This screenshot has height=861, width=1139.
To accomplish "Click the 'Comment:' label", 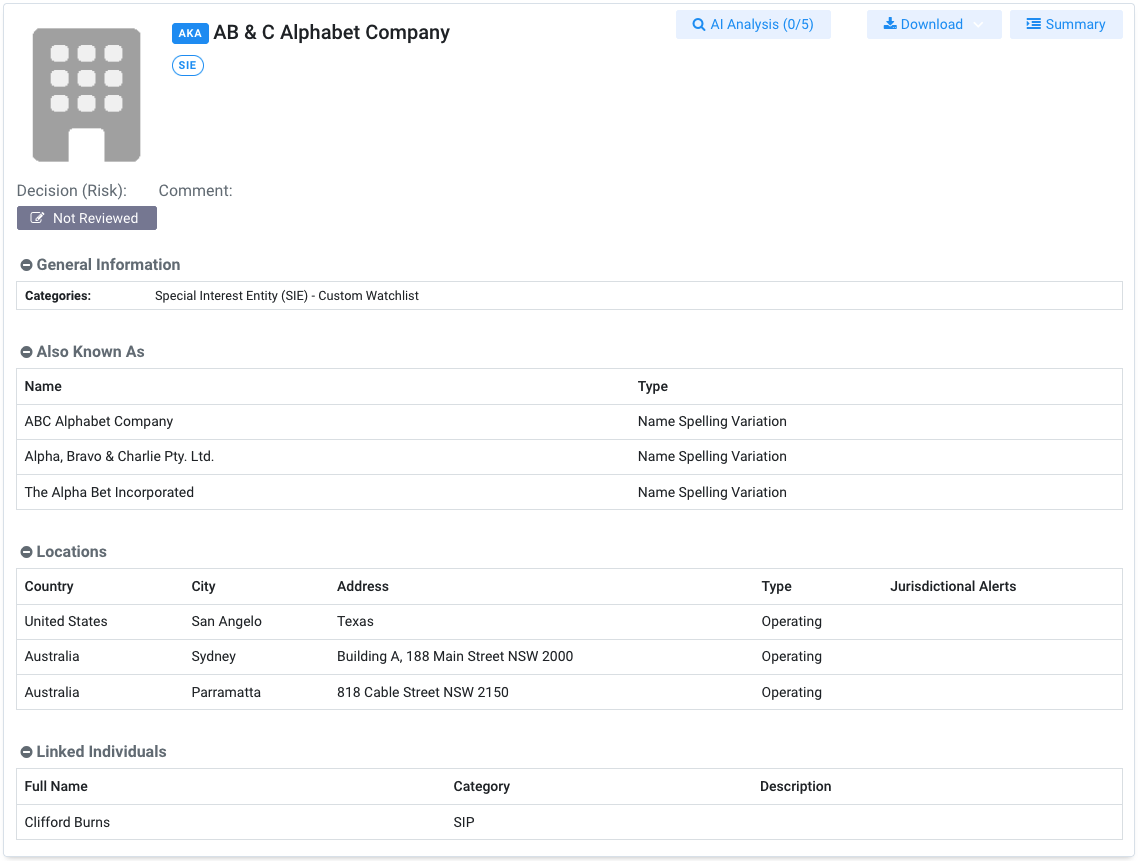I will 195,191.
